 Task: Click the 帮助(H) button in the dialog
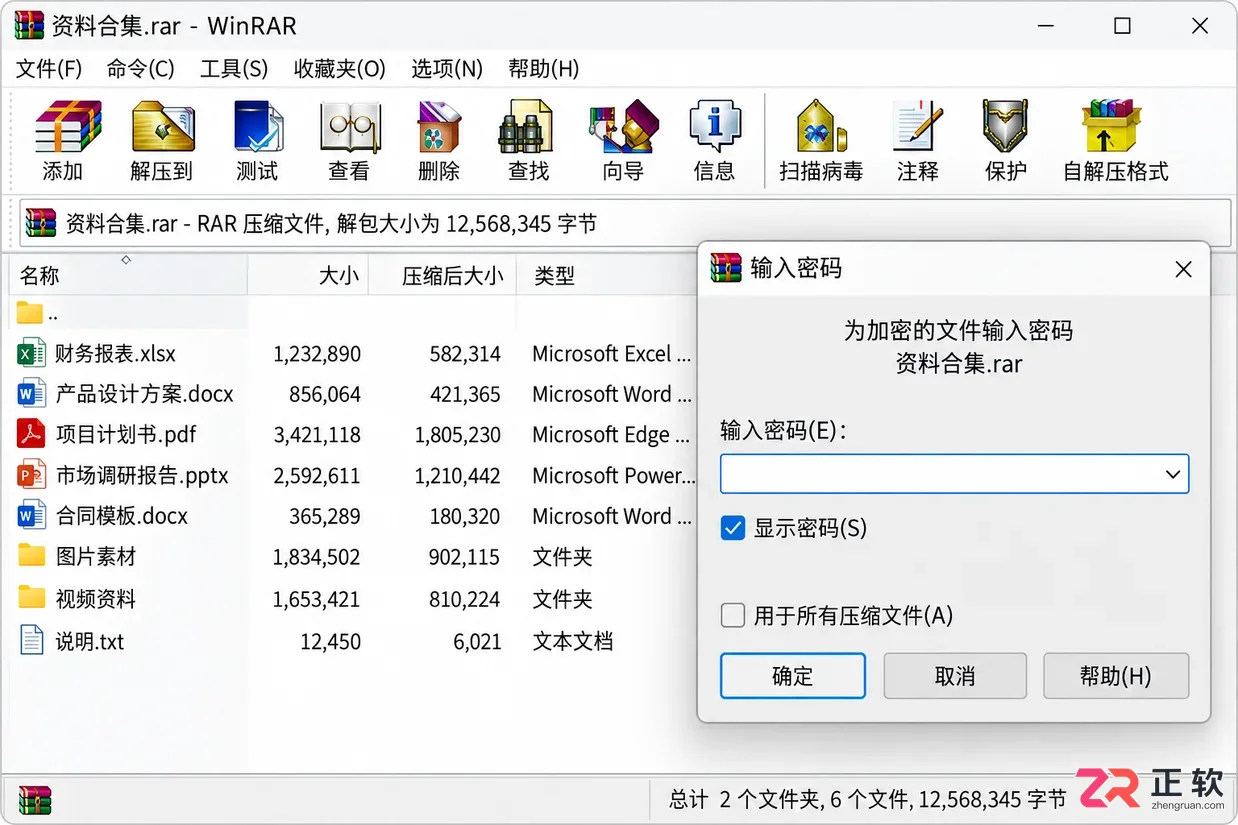(x=1116, y=676)
